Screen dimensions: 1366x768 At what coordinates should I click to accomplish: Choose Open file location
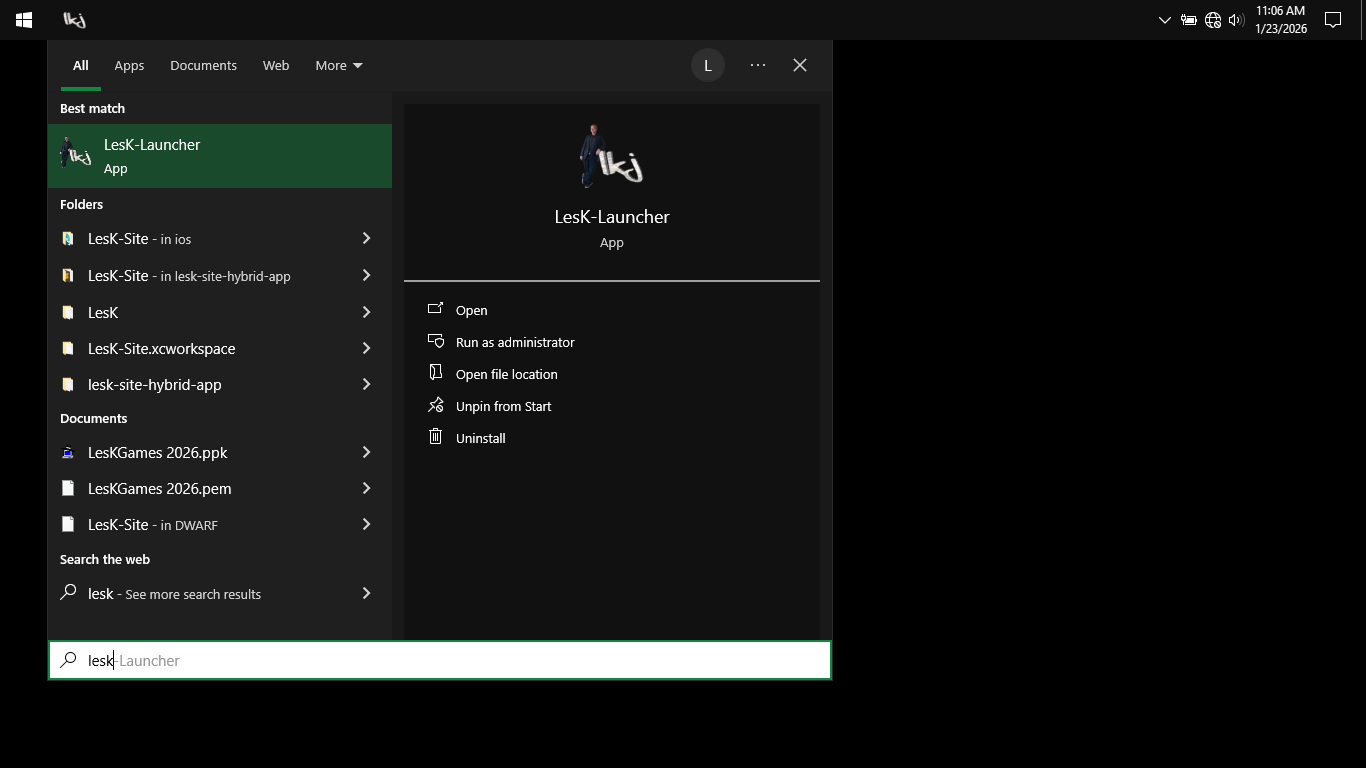(x=506, y=374)
